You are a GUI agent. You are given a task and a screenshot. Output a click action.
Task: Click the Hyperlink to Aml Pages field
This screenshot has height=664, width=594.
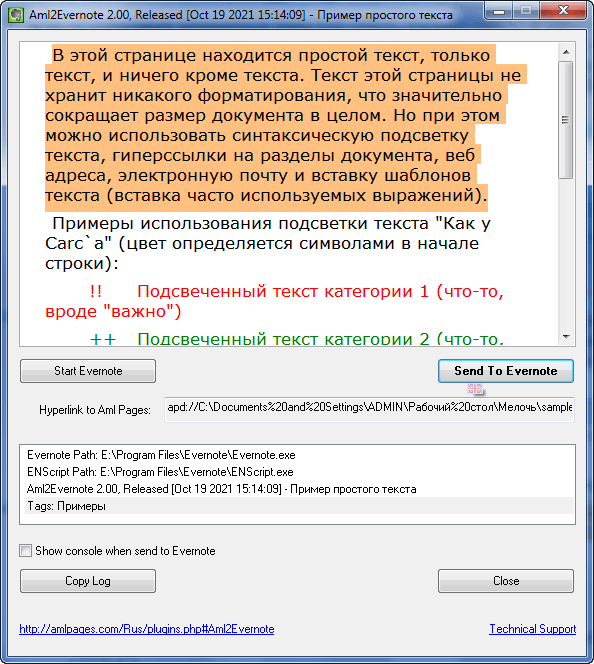(369, 409)
